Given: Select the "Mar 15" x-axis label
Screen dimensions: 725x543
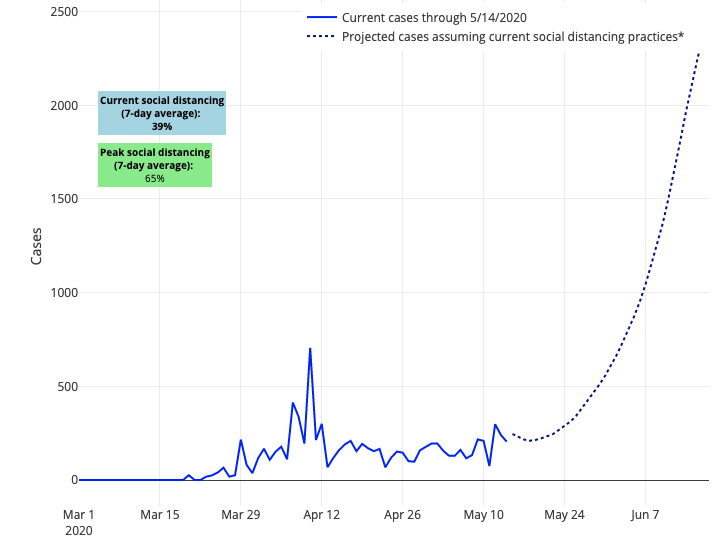Looking at the screenshot, I should [160, 515].
